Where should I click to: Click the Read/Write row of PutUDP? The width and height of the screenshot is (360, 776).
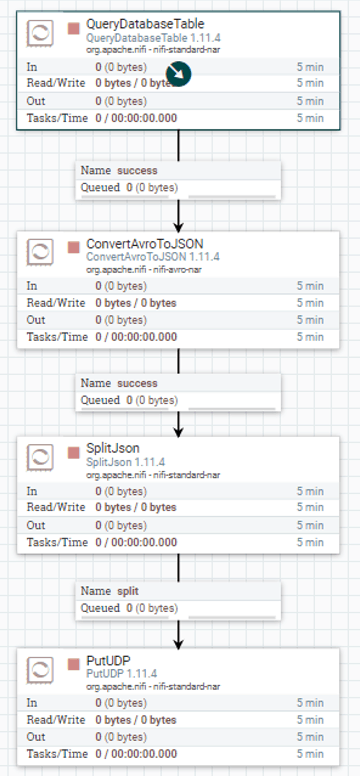pos(178,720)
